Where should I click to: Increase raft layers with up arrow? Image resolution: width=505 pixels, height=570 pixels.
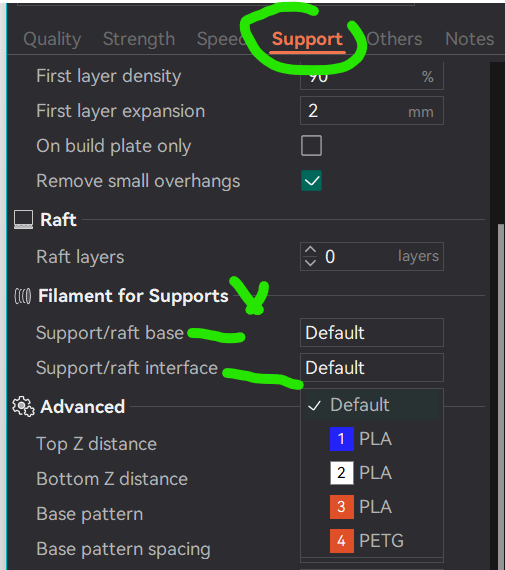click(x=310, y=250)
